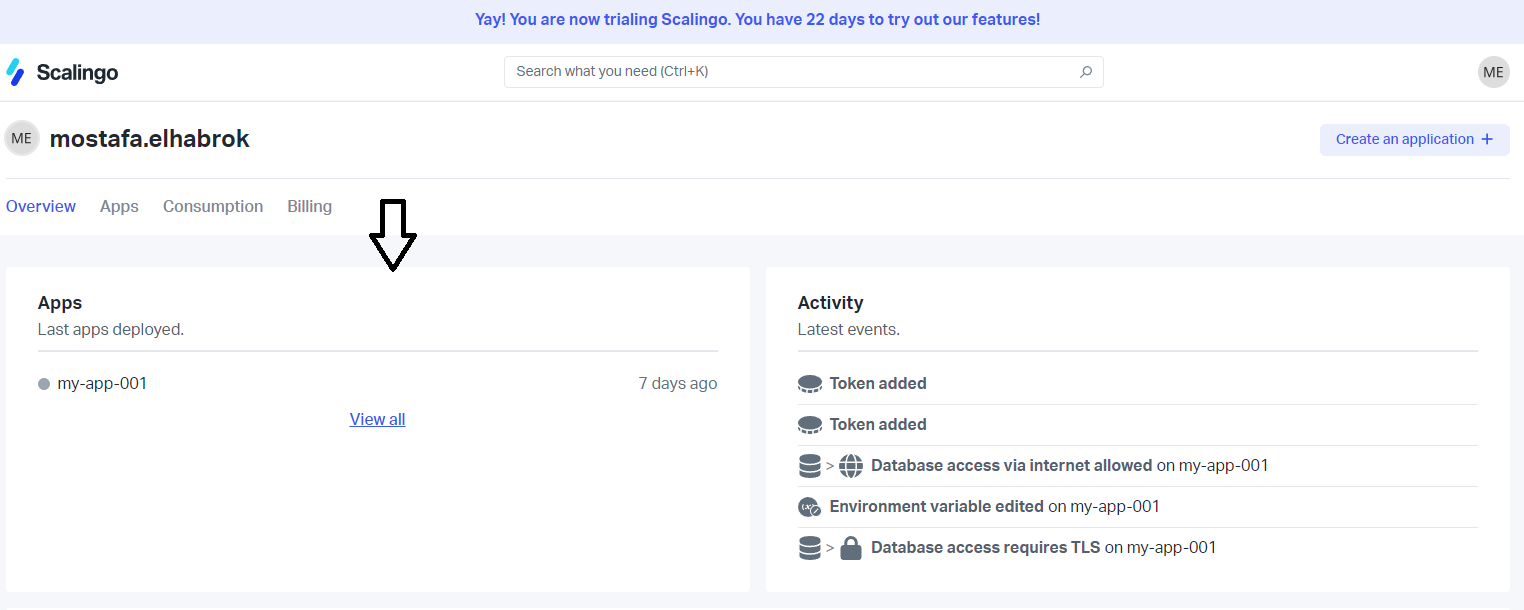Click the Create an application button

point(1414,139)
